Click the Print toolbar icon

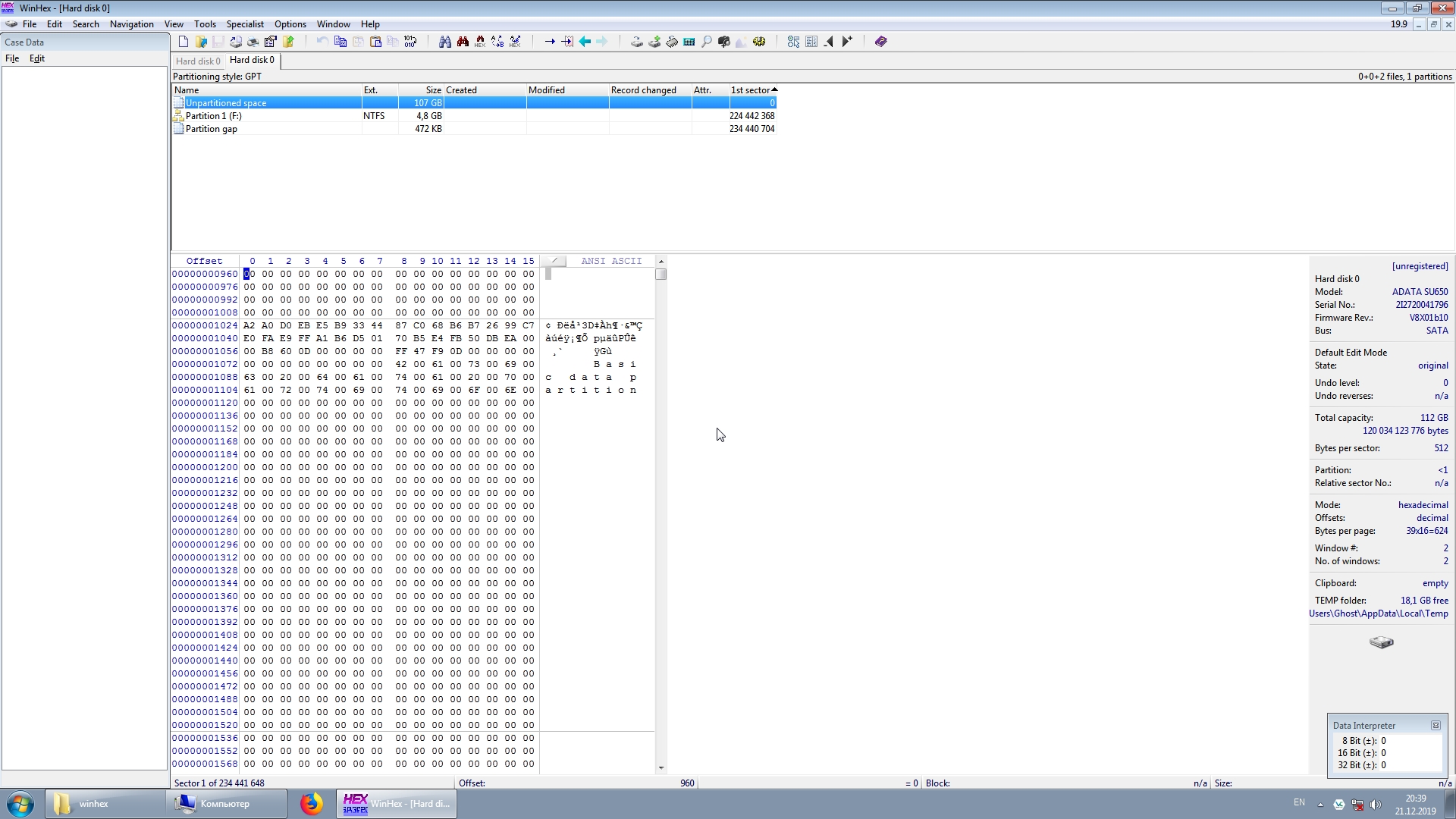253,42
